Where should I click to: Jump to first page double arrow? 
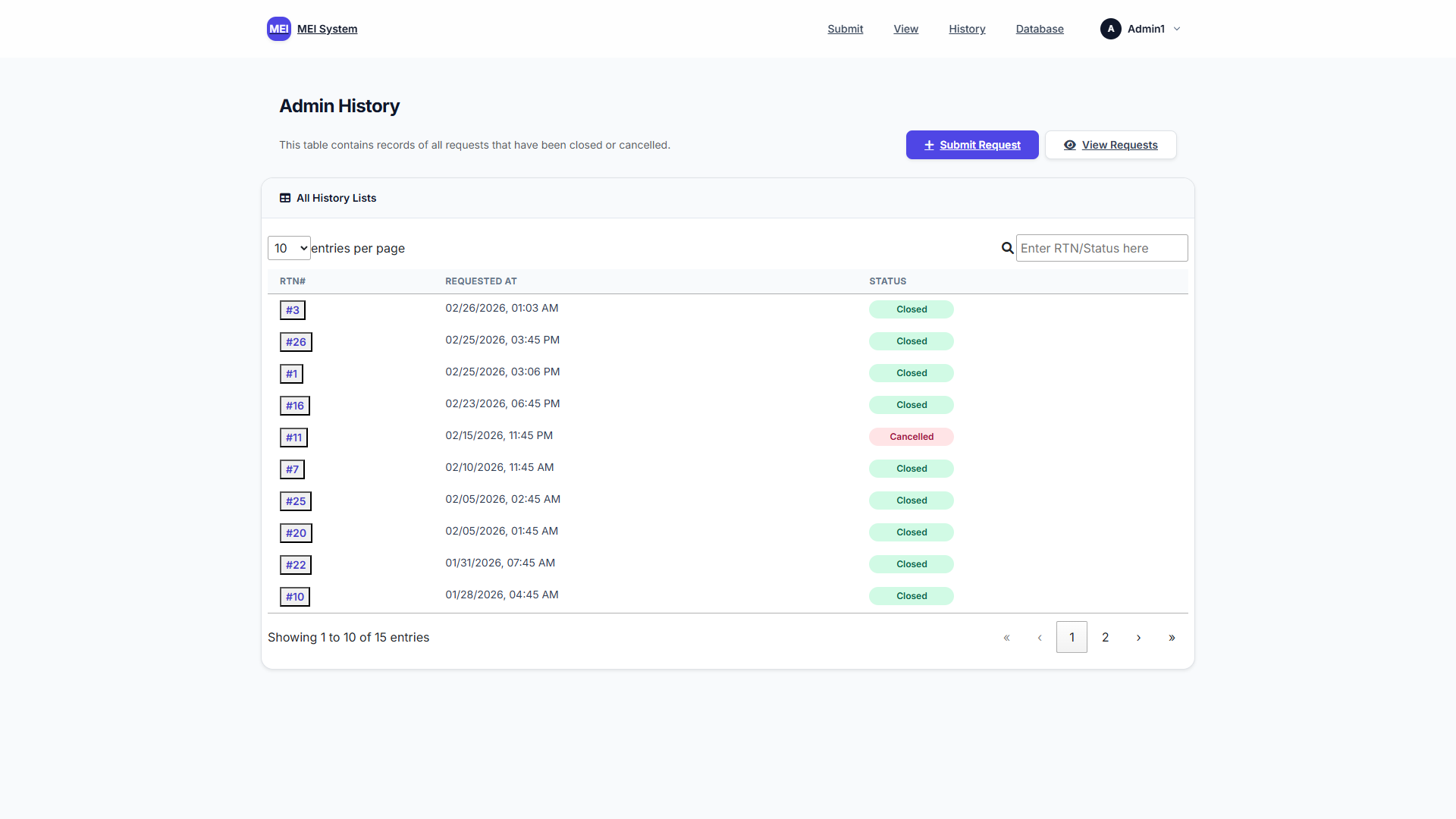[x=1006, y=637]
